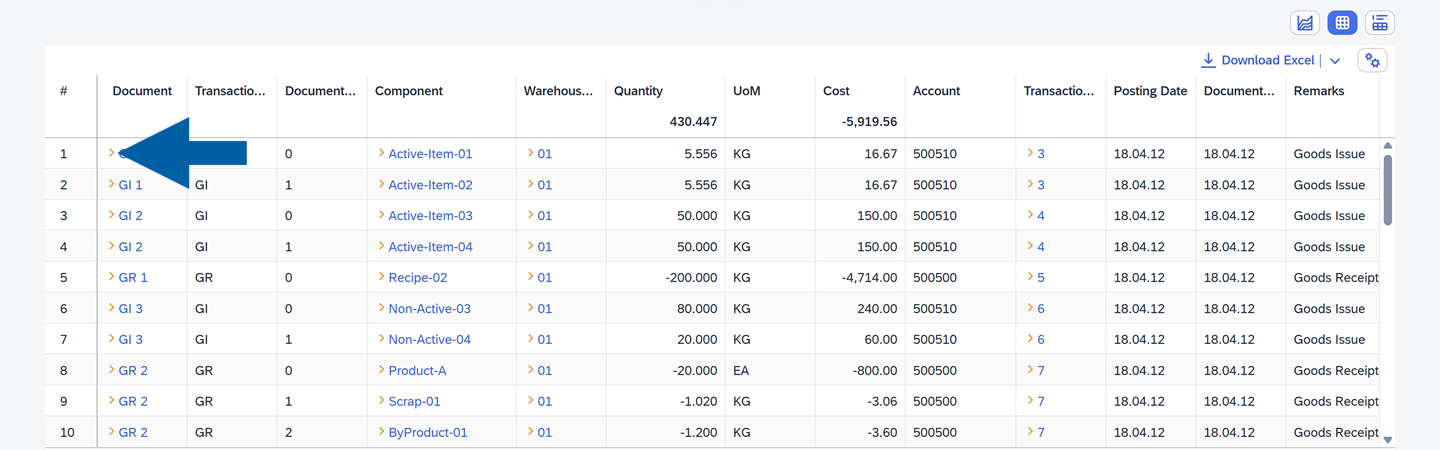Open the Non-Active-03 component link
Screen dimensions: 1440x450
(429, 309)
